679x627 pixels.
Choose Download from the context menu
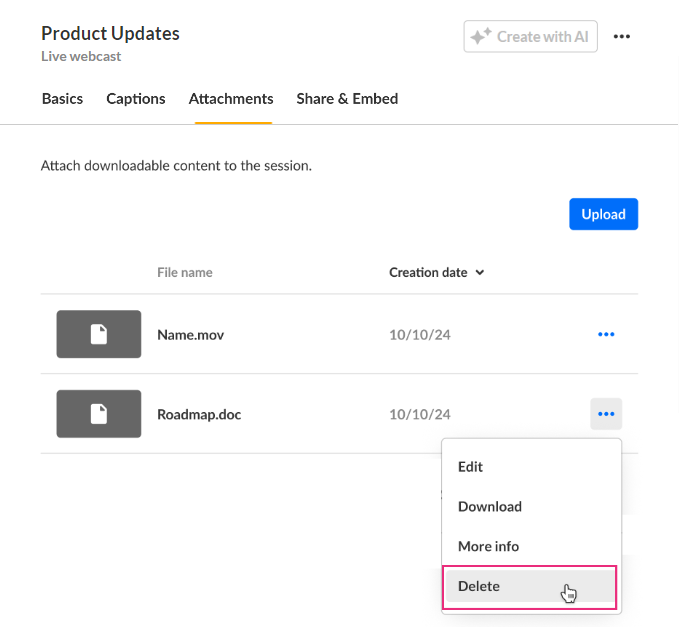(x=490, y=507)
